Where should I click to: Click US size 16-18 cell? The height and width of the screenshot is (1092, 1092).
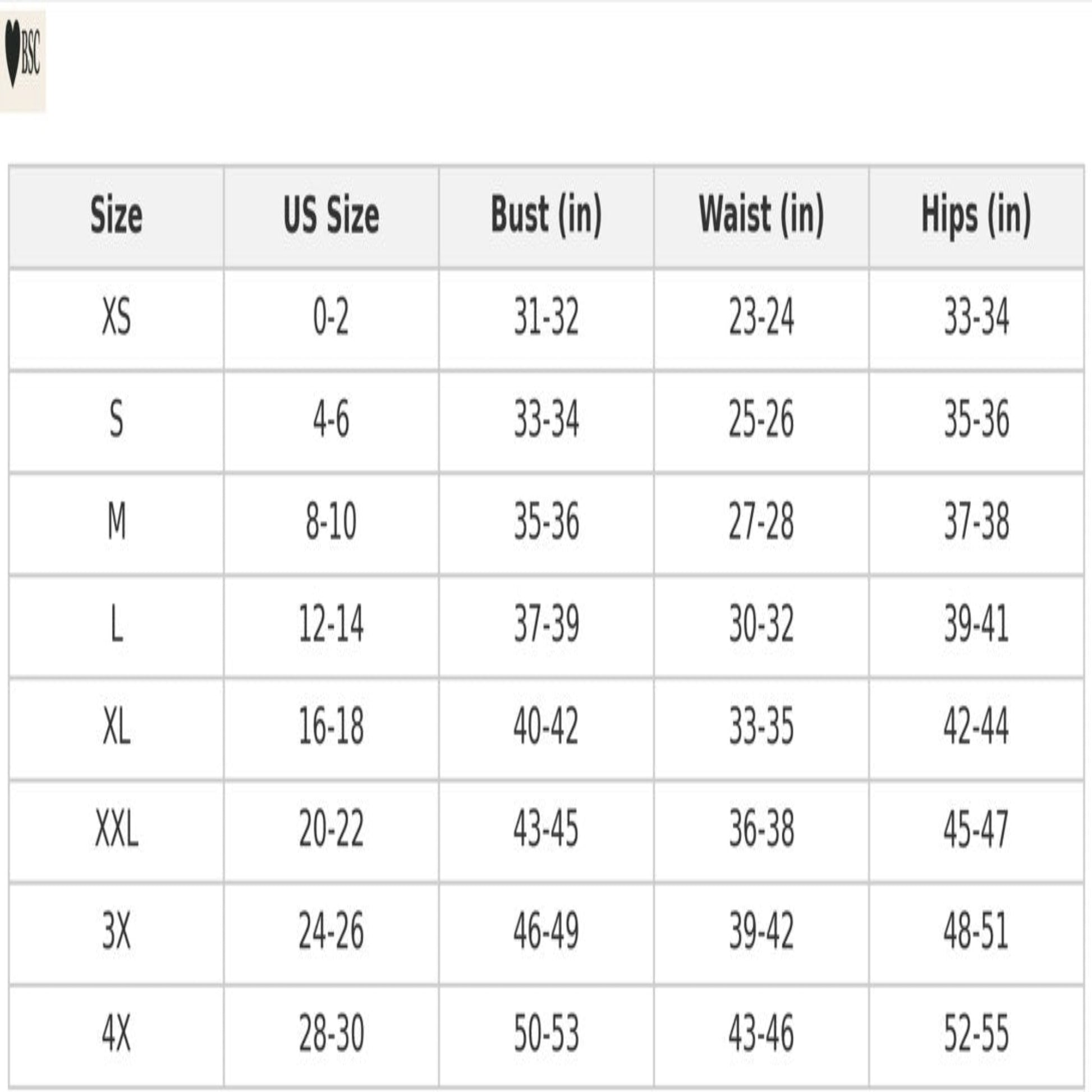pos(331,727)
